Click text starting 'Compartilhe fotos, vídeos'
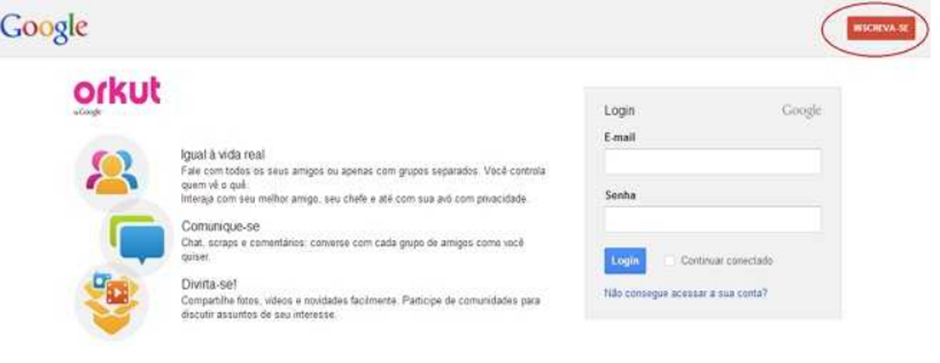 tap(361, 307)
